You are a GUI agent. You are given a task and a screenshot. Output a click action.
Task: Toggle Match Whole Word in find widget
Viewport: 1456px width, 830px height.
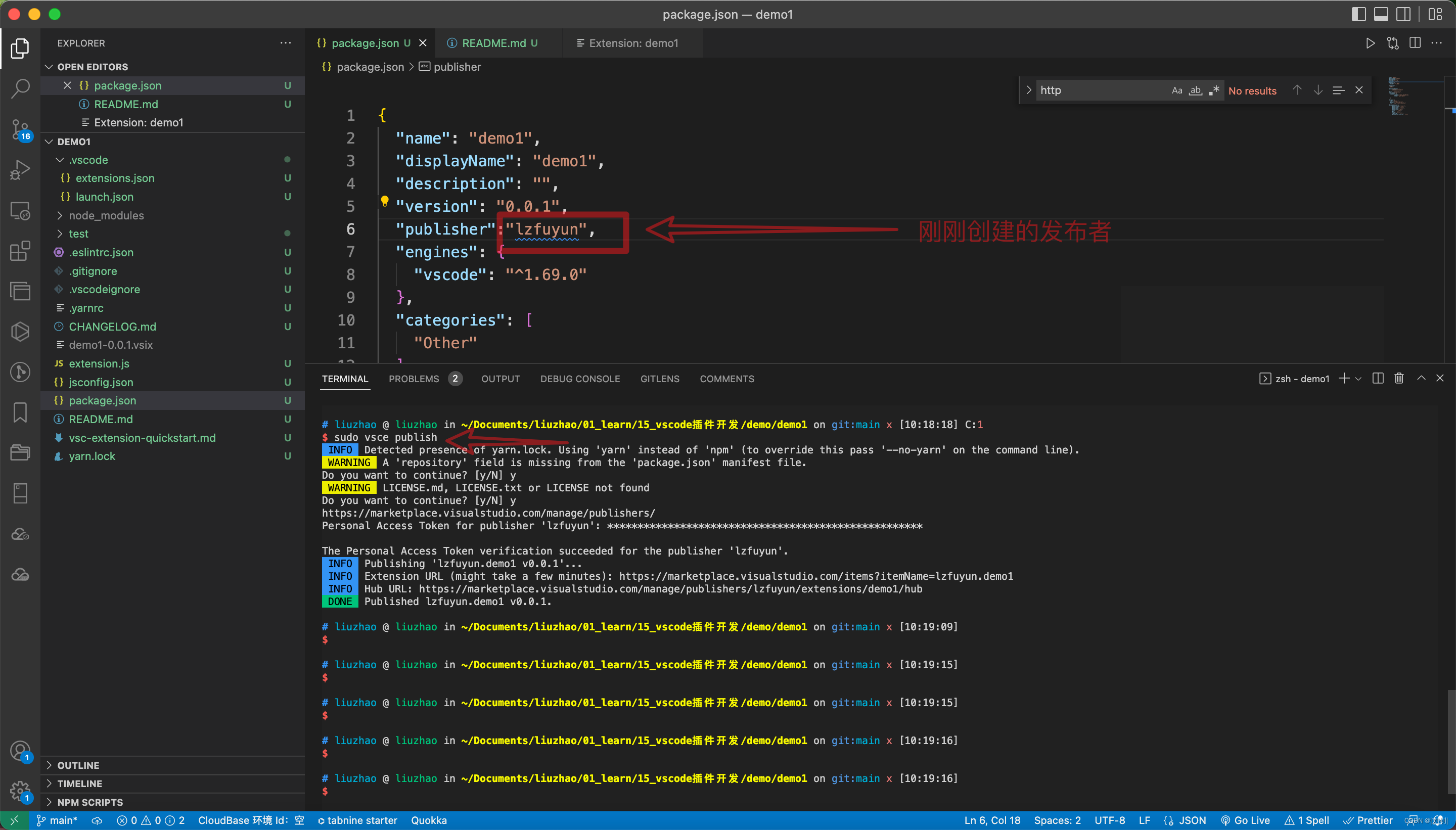[x=1196, y=90]
